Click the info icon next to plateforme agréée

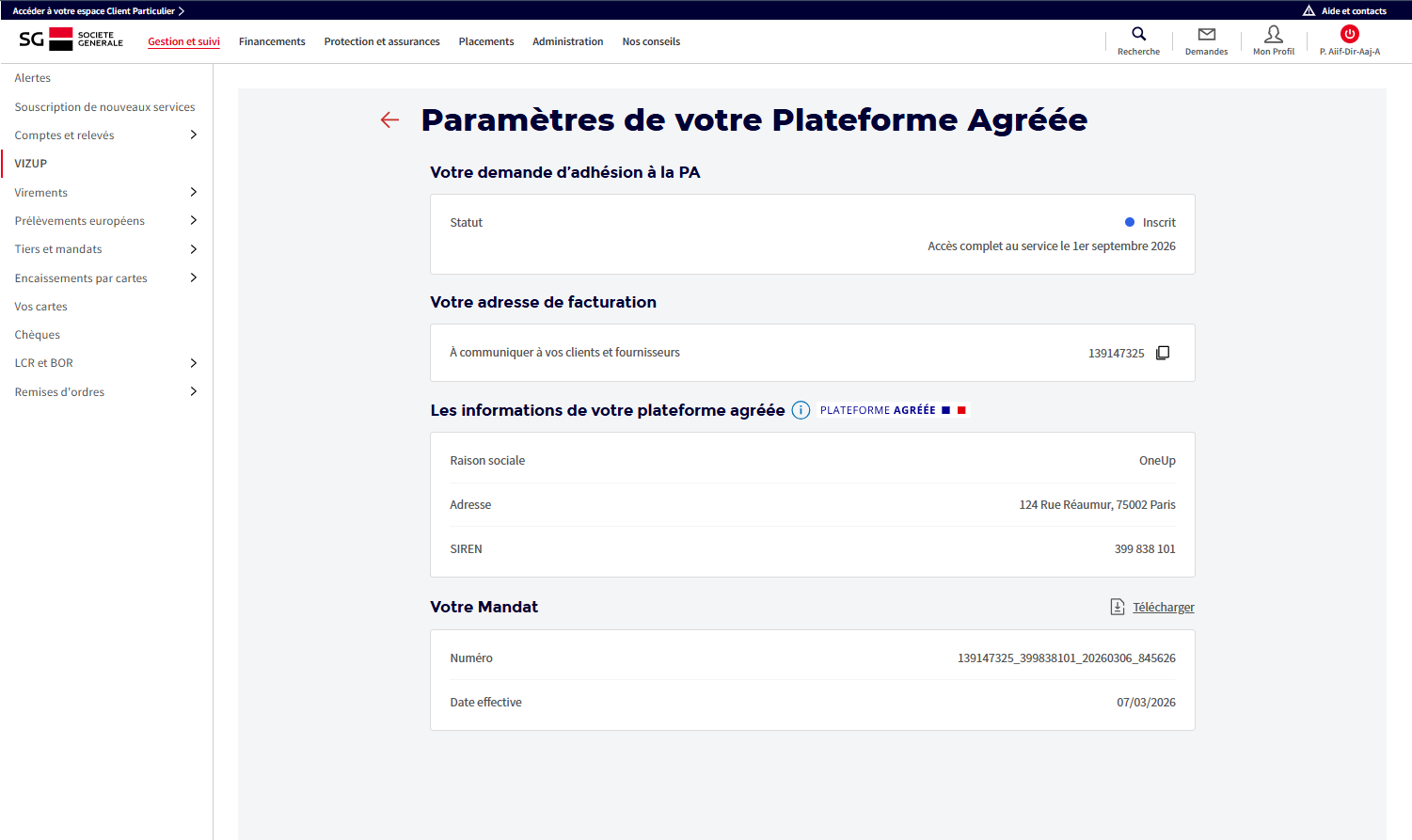(x=801, y=410)
